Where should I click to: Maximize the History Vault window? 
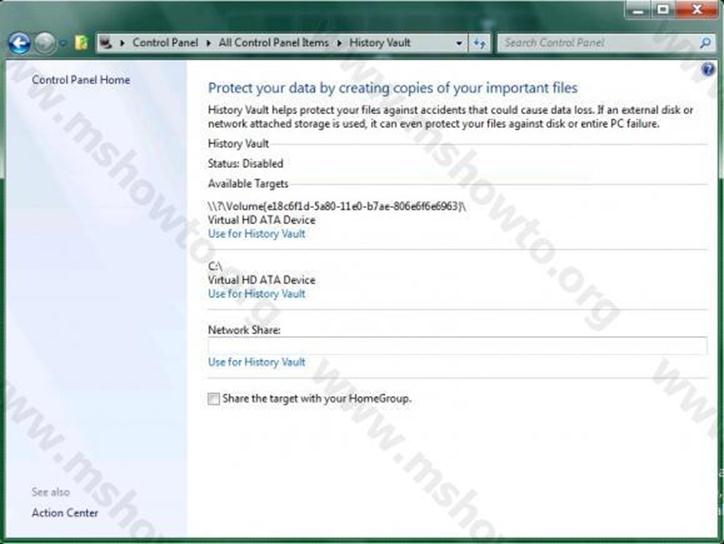point(663,10)
